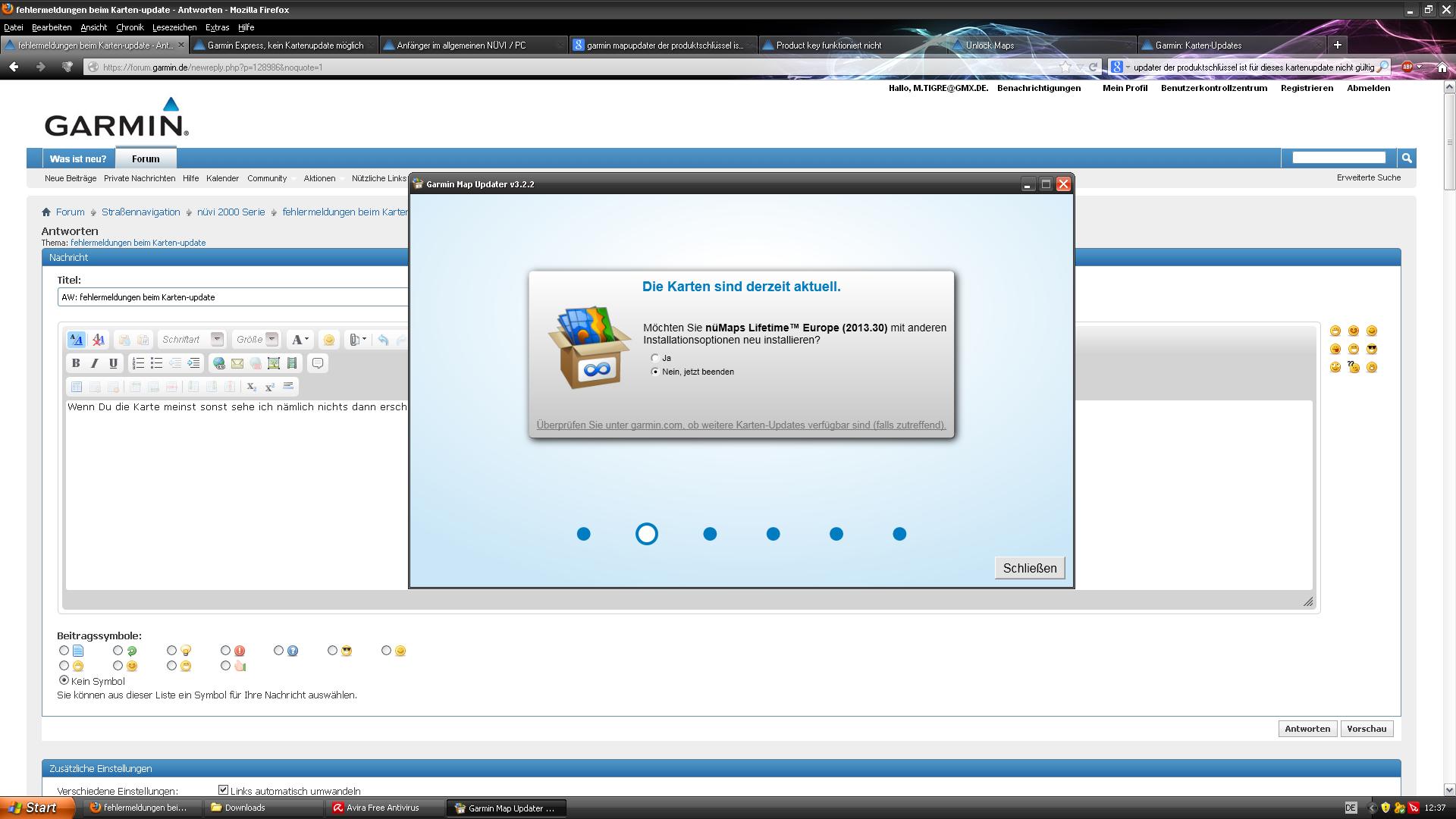Insert a hyperlink with globe icon

coord(218,363)
